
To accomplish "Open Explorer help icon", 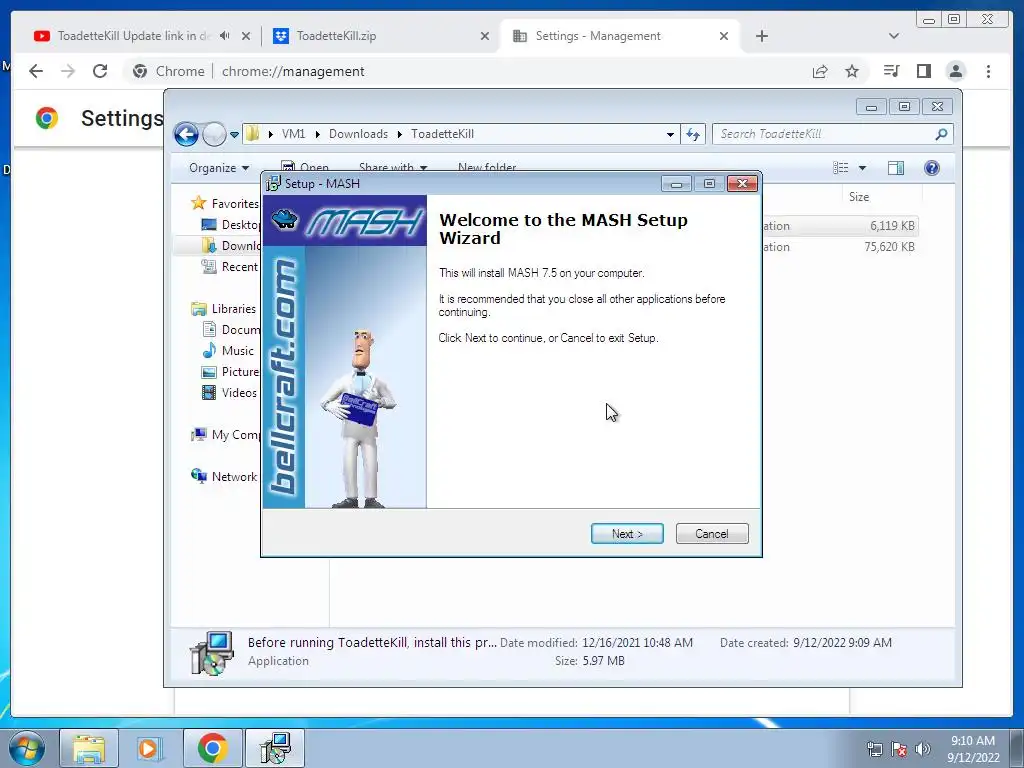I will coord(932,168).
